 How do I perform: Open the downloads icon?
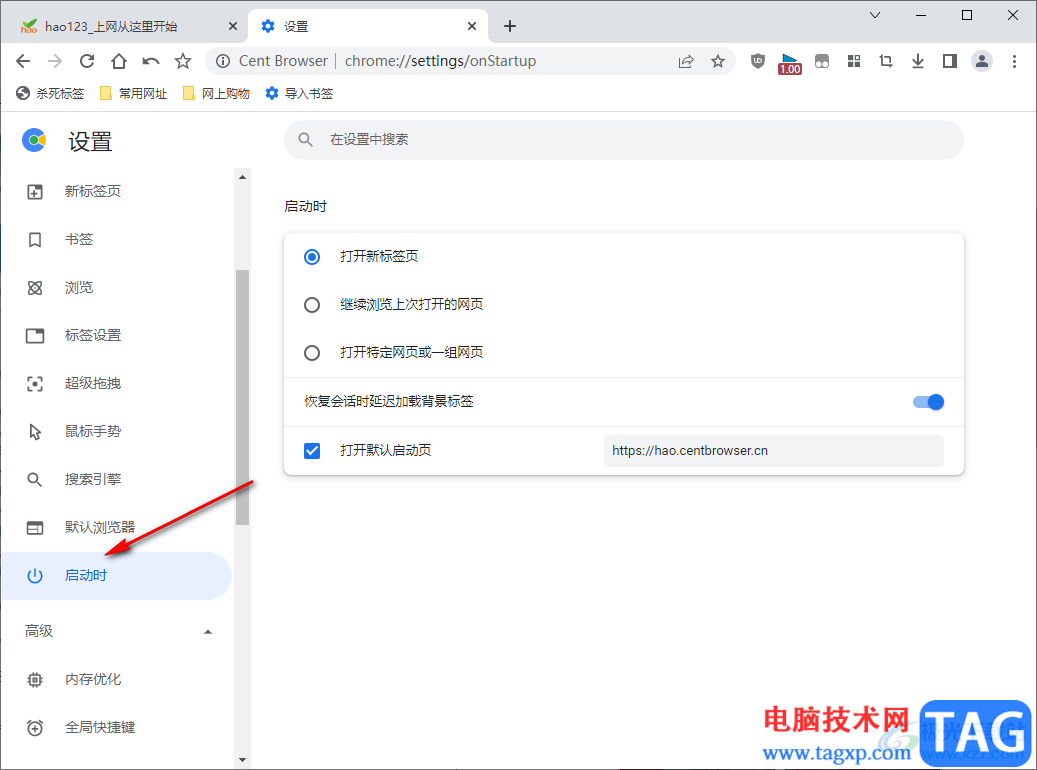point(918,62)
